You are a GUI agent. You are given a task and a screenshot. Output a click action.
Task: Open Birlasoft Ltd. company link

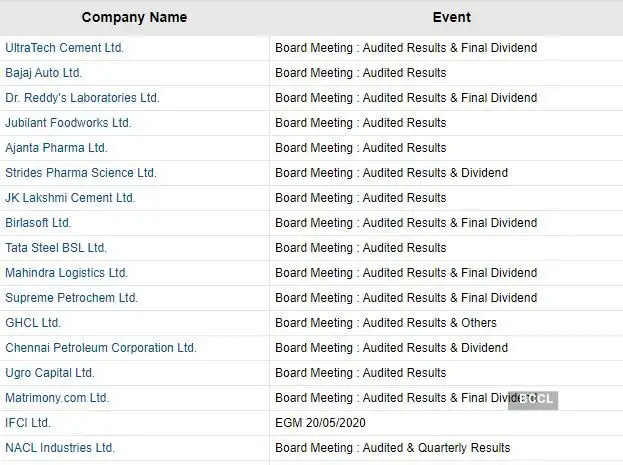coord(38,223)
